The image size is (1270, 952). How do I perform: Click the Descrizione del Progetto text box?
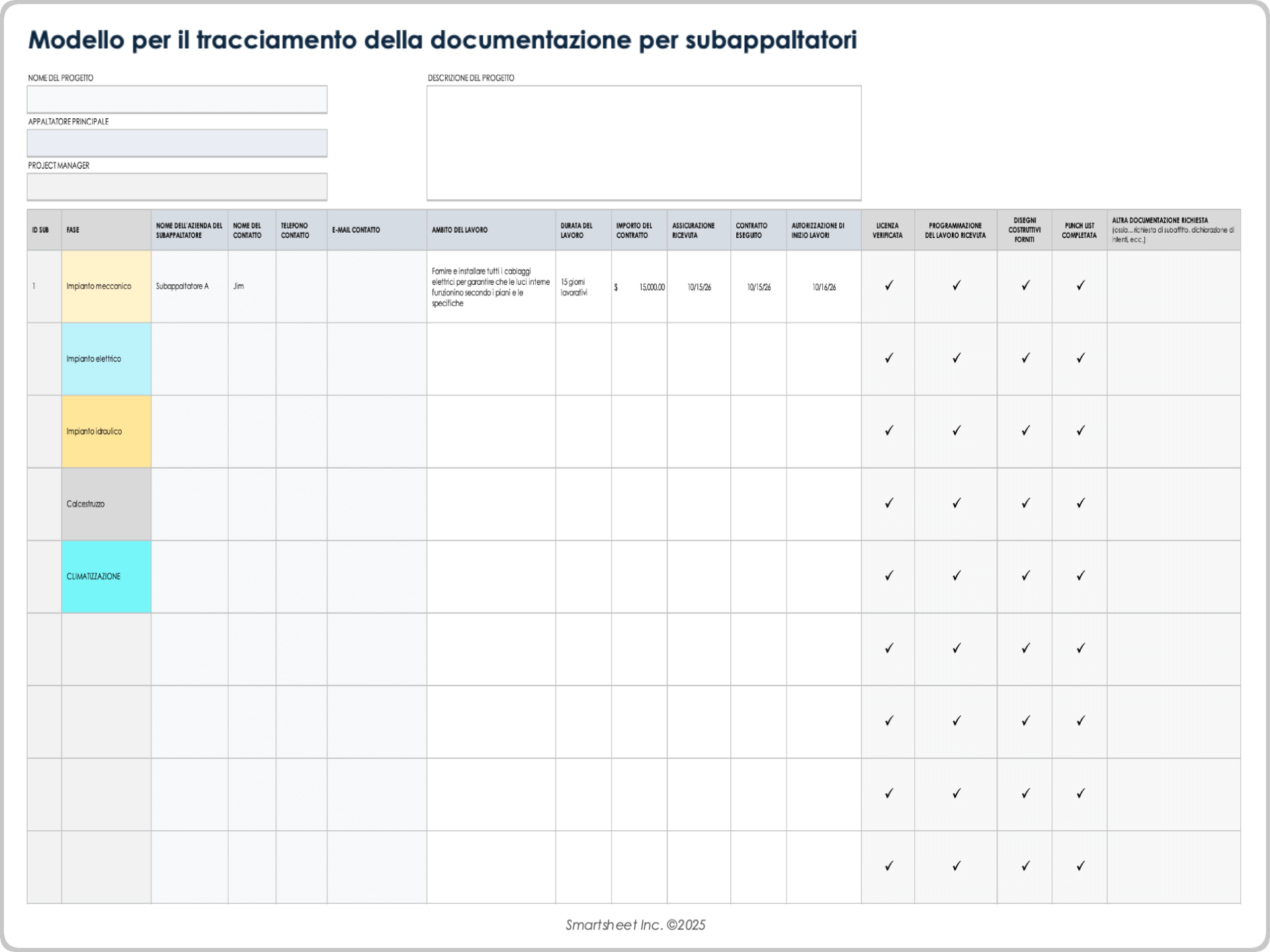tap(644, 143)
